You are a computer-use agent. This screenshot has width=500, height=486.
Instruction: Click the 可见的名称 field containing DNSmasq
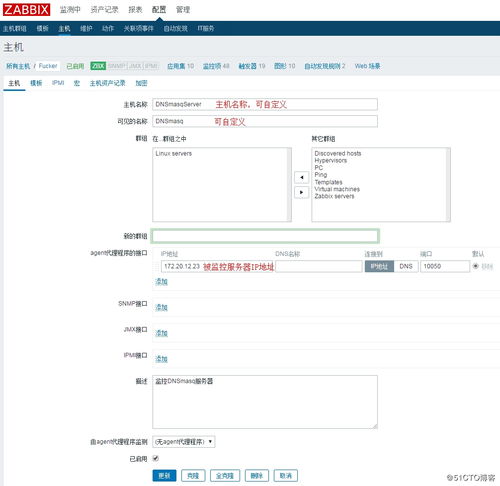[x=265, y=121]
